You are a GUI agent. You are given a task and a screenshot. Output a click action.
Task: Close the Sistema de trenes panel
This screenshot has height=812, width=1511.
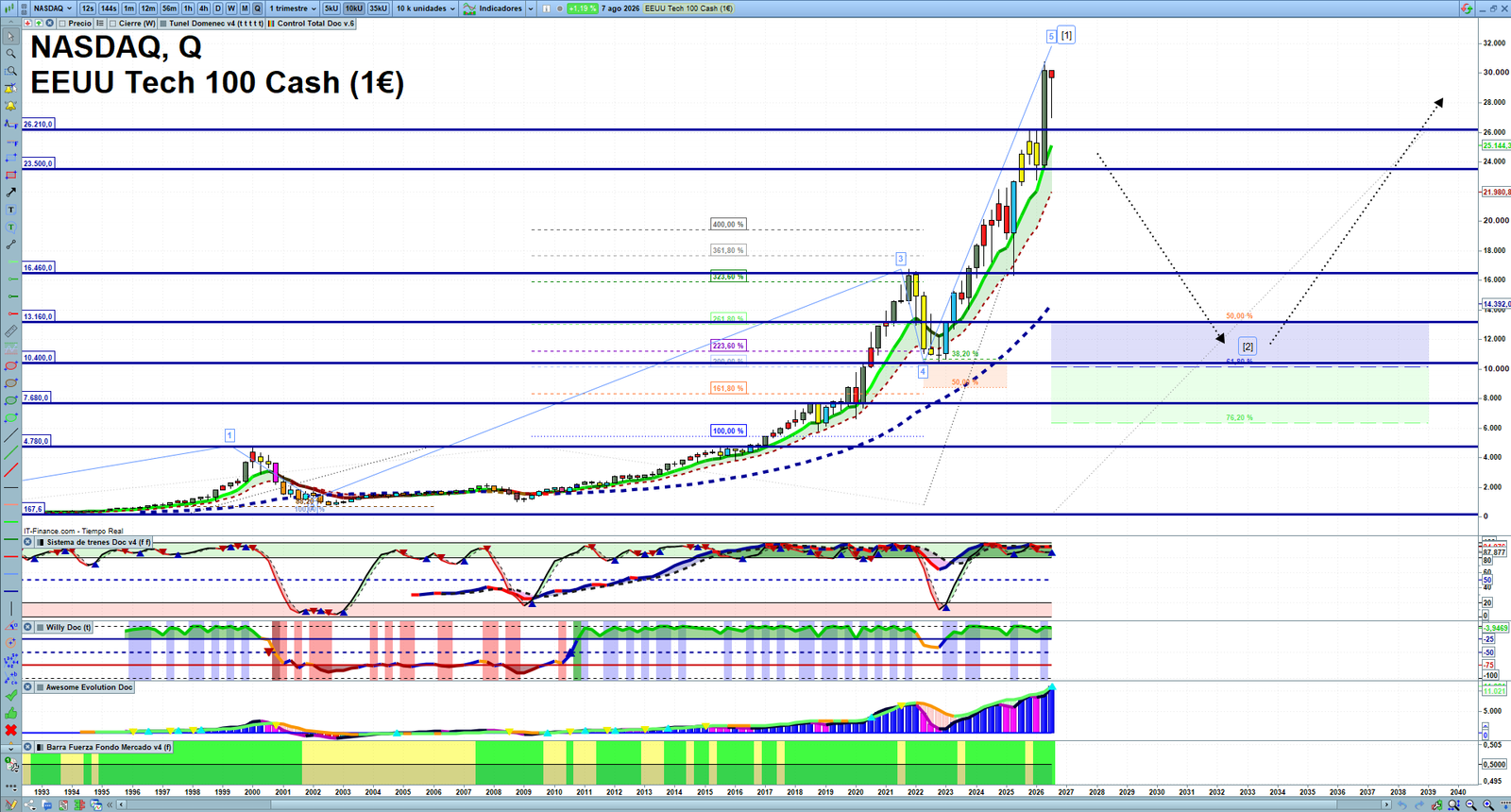(27, 542)
